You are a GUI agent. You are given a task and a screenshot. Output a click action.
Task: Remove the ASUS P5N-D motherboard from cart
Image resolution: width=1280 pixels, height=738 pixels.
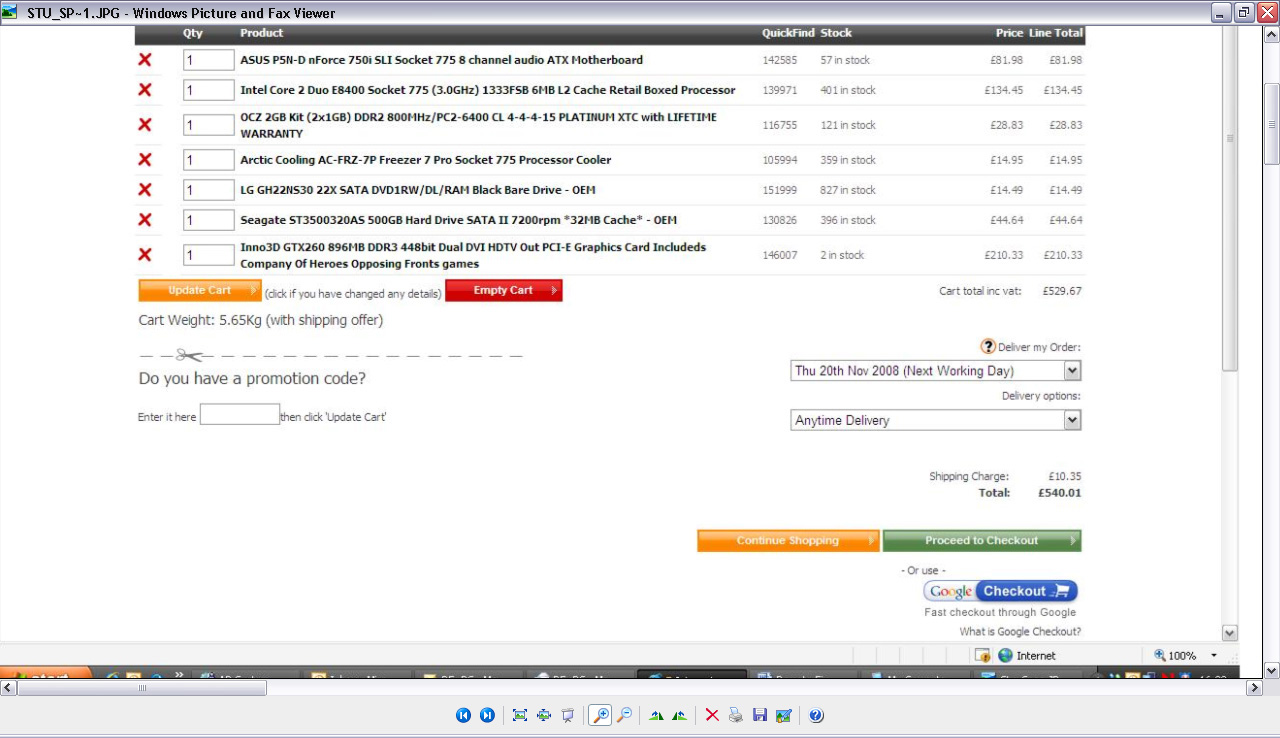(x=145, y=60)
